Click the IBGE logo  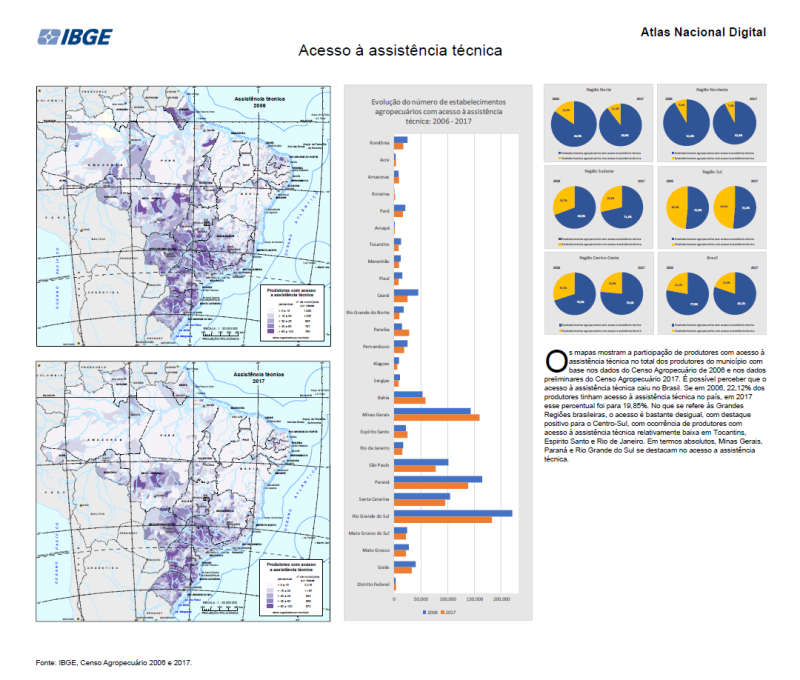click(75, 37)
